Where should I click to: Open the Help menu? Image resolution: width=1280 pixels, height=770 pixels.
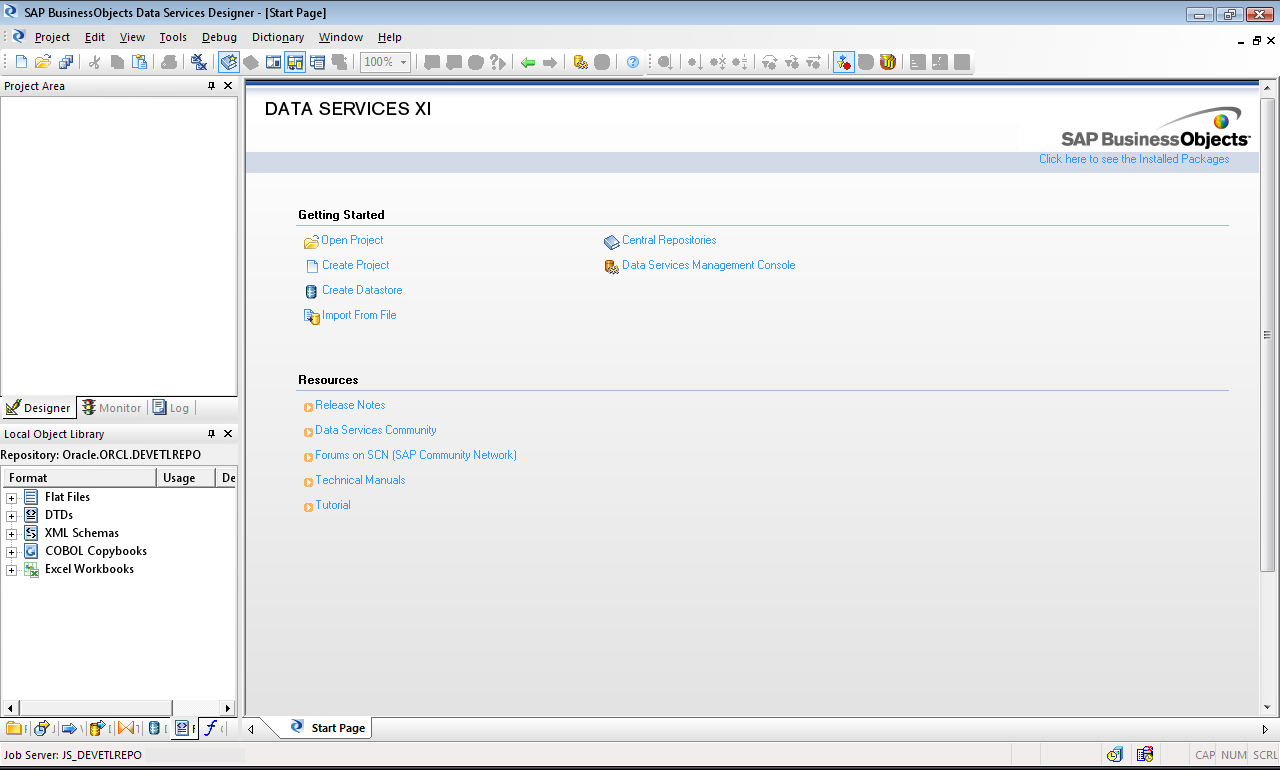390,37
